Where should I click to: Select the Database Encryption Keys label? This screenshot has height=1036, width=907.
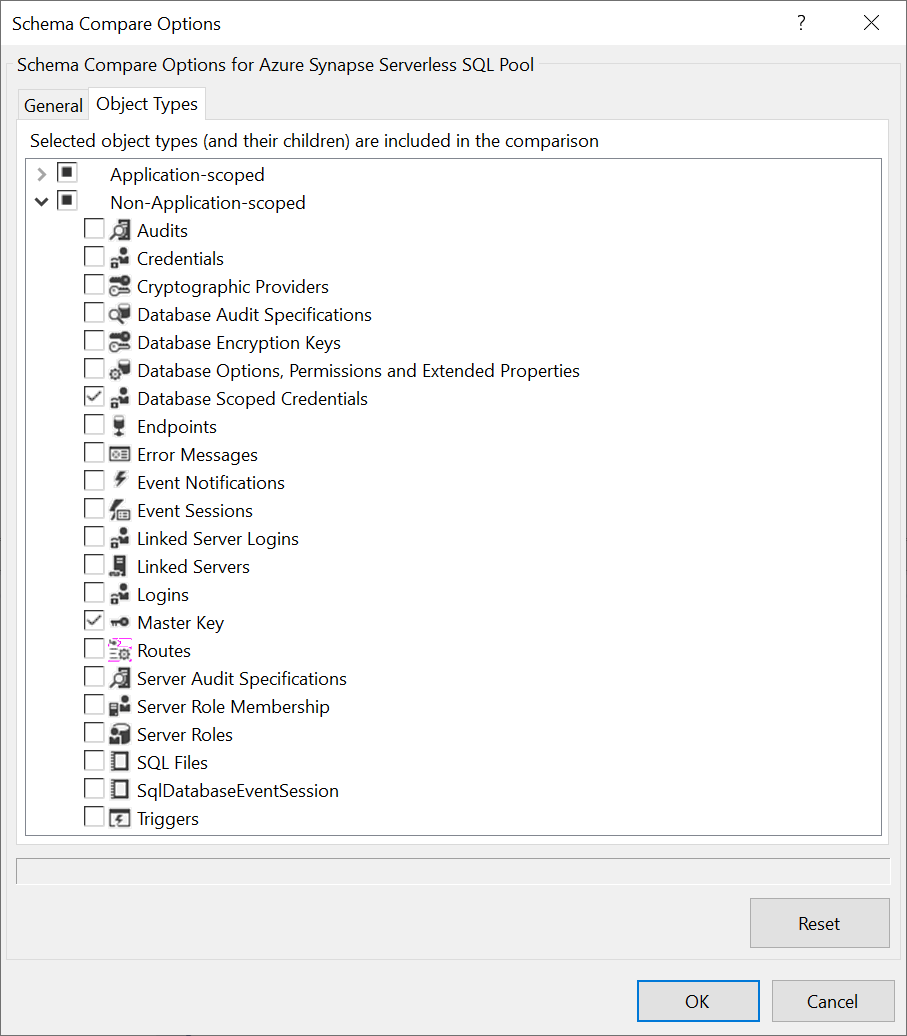(x=239, y=343)
